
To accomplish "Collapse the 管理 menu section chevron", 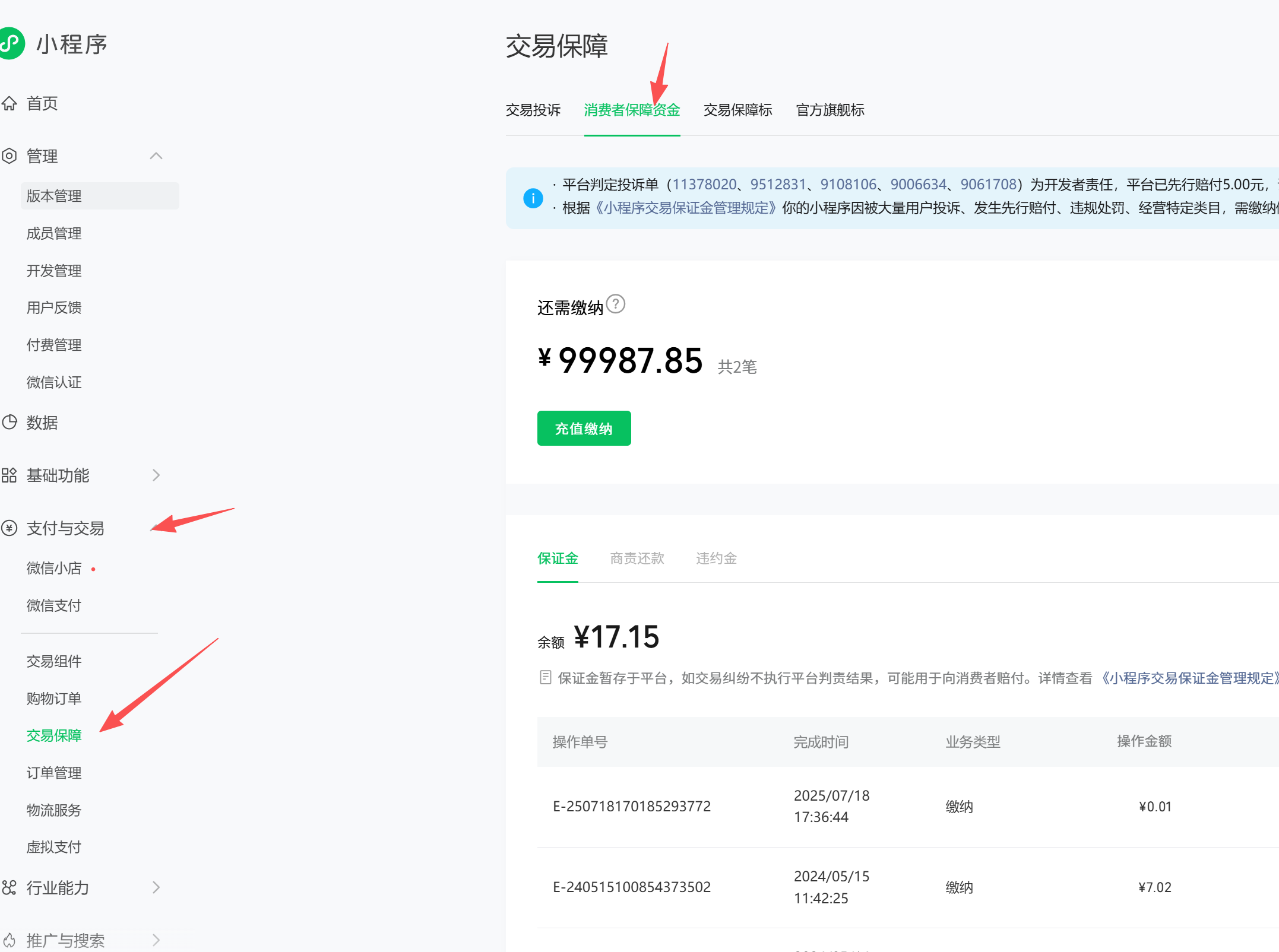I will (156, 156).
